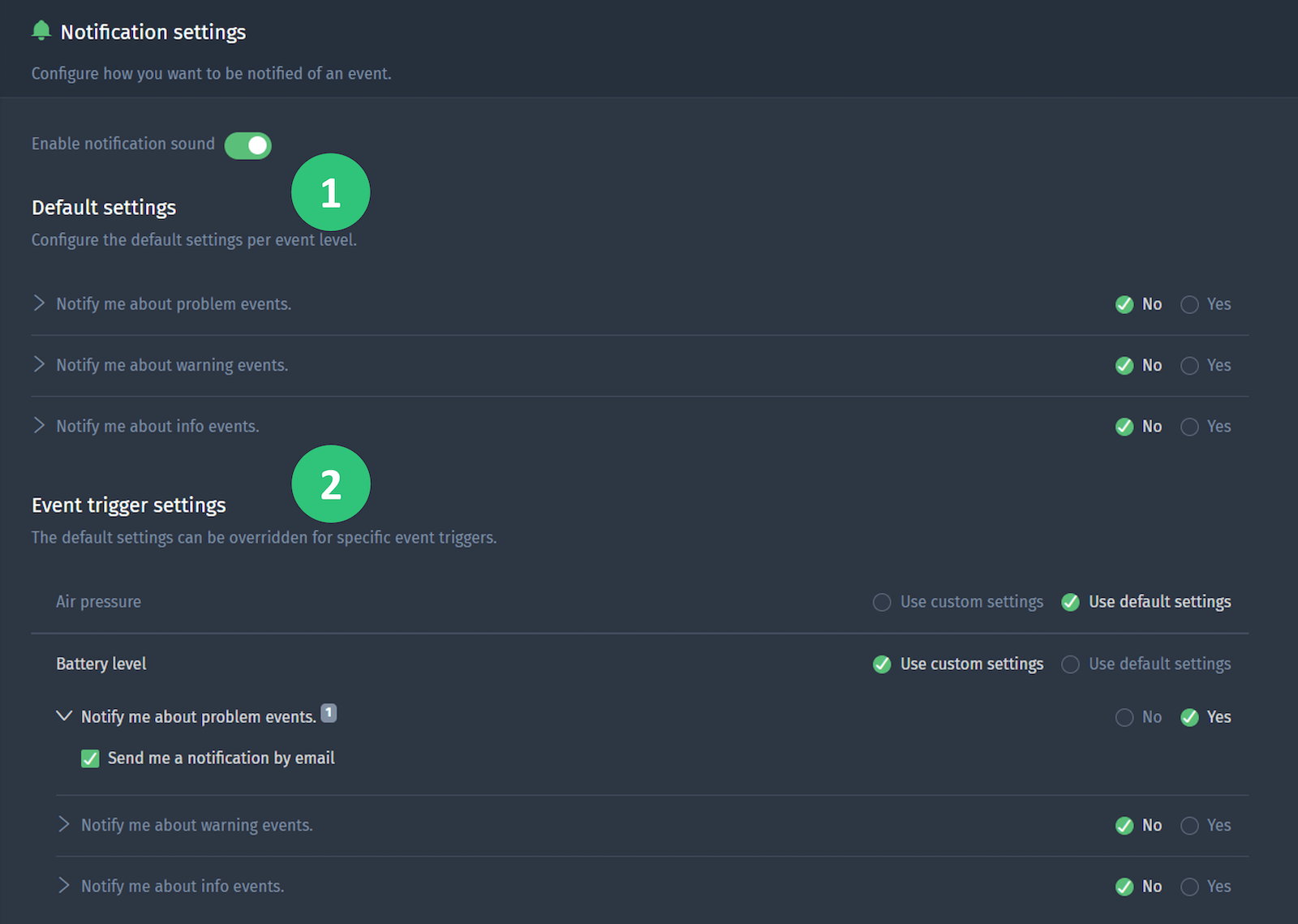Screen dimensions: 1298x924
Task: Select Use custom settings for Air pressure
Action: click(882, 602)
